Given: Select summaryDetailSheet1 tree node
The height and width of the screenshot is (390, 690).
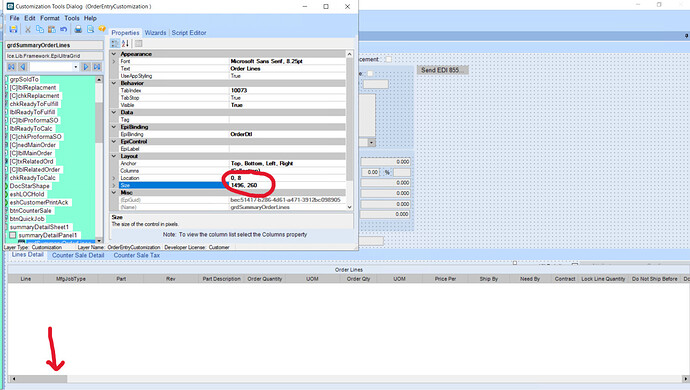Looking at the screenshot, I should (x=39, y=227).
